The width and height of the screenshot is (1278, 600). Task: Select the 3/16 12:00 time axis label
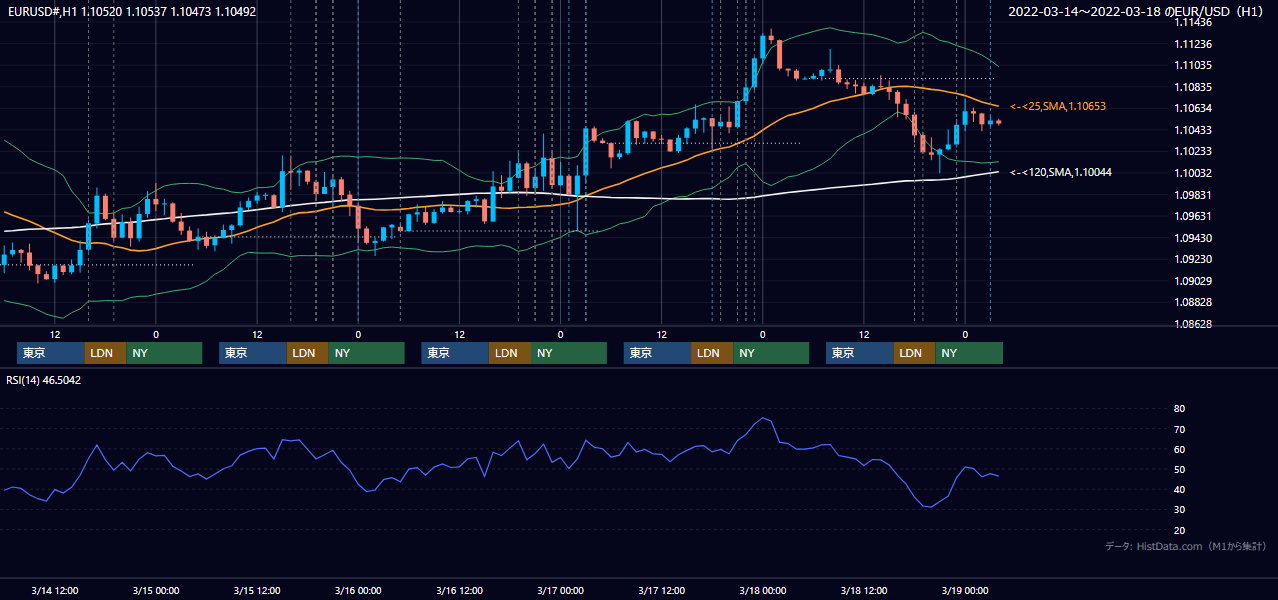coord(459,590)
